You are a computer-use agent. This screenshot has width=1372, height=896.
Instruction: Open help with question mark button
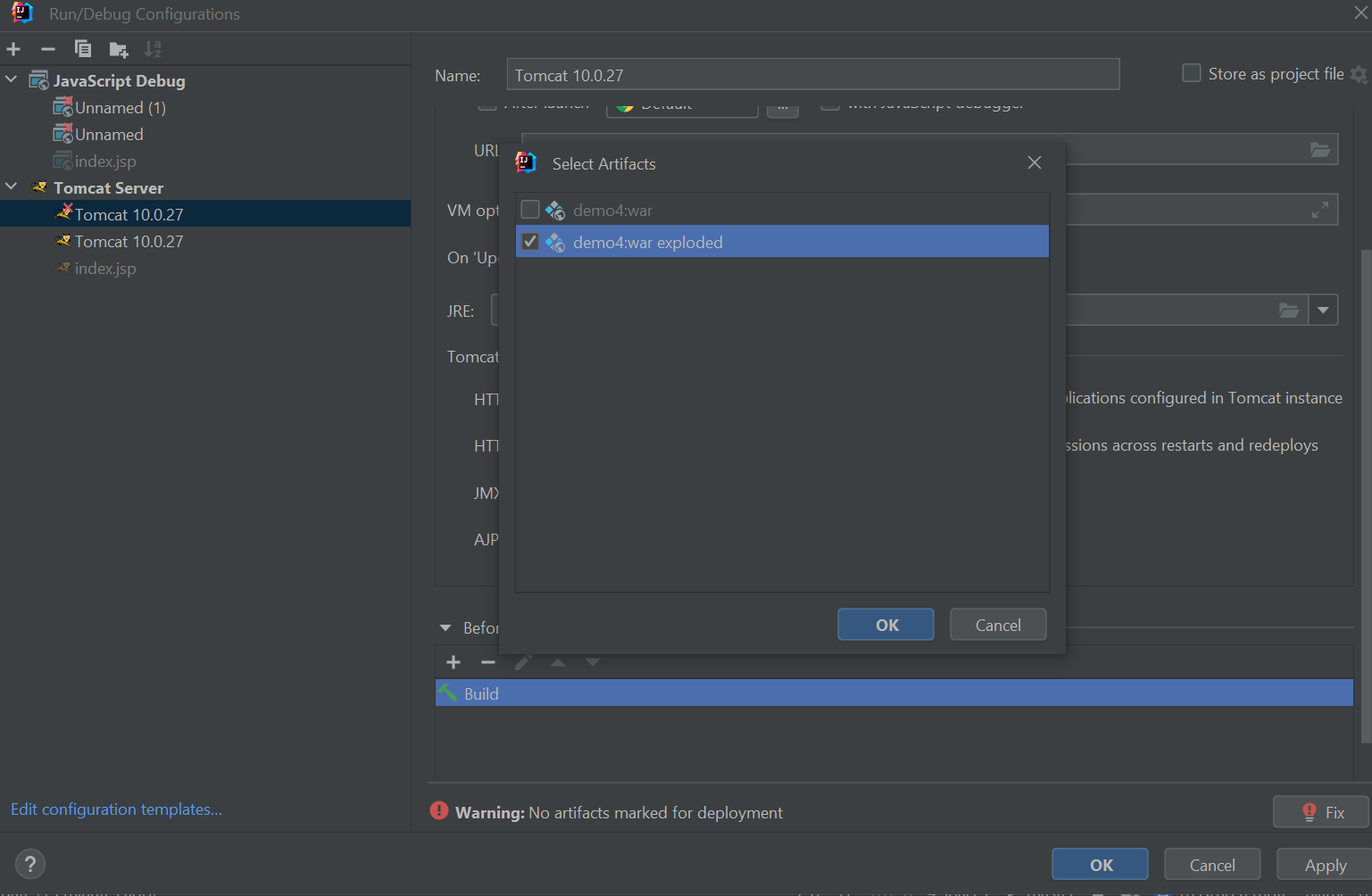point(30,864)
